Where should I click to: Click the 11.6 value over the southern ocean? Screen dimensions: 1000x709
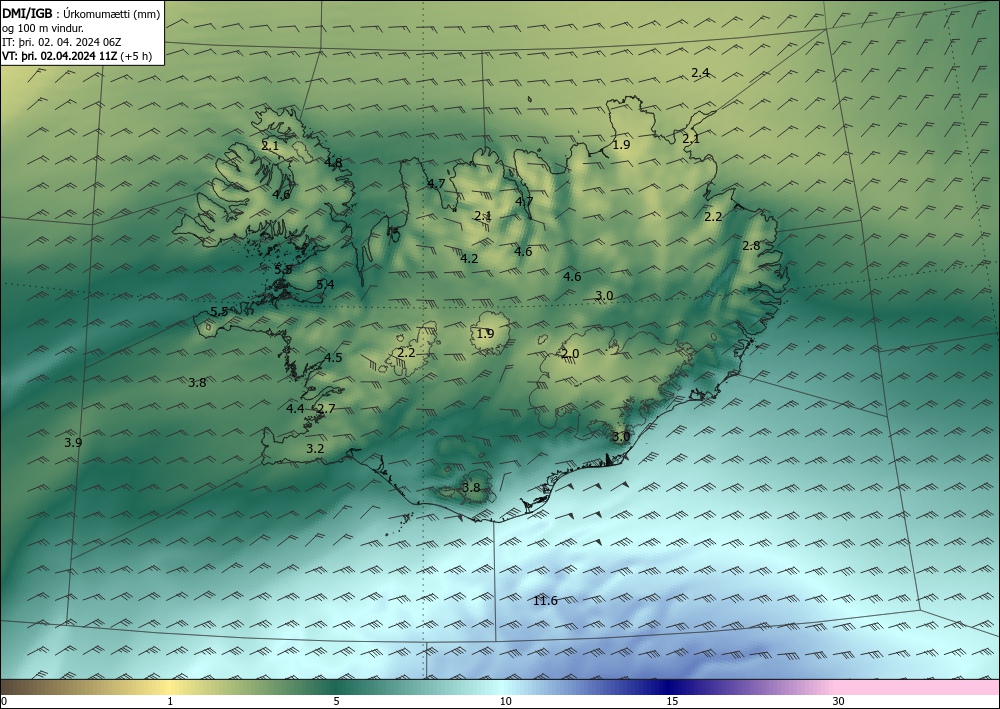click(x=545, y=601)
